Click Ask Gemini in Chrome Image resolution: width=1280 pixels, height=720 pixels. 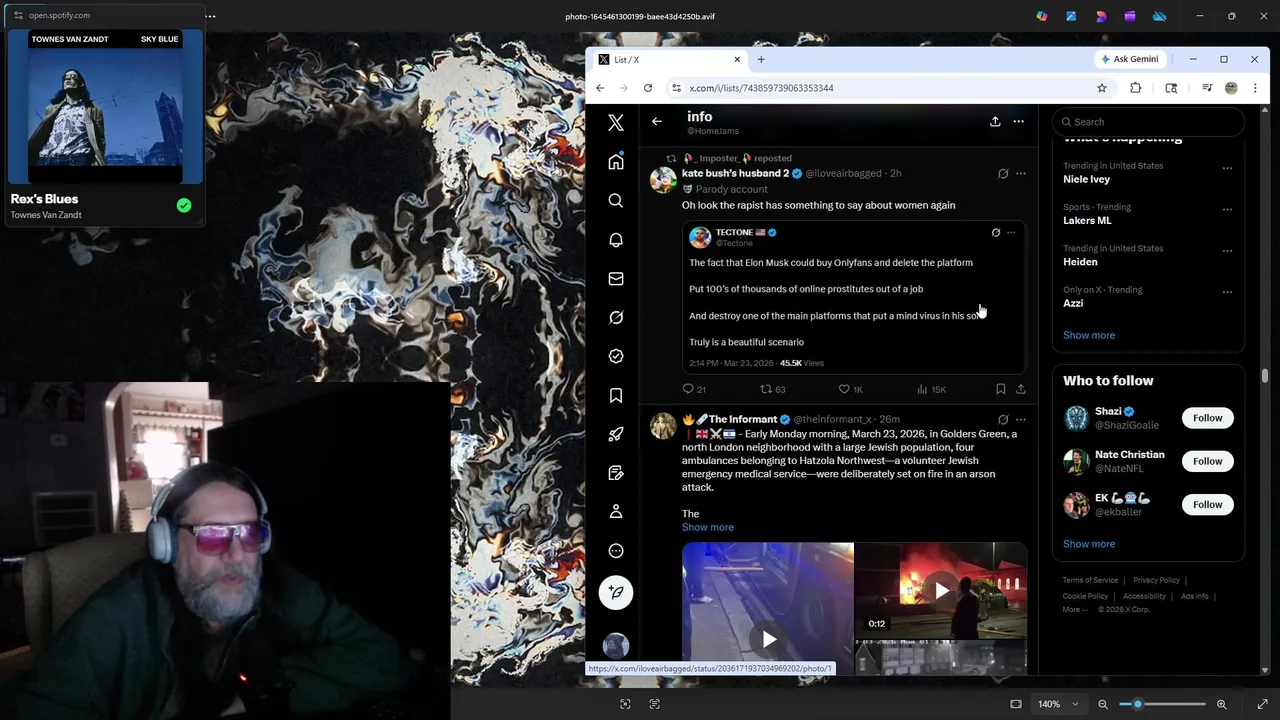click(1129, 59)
